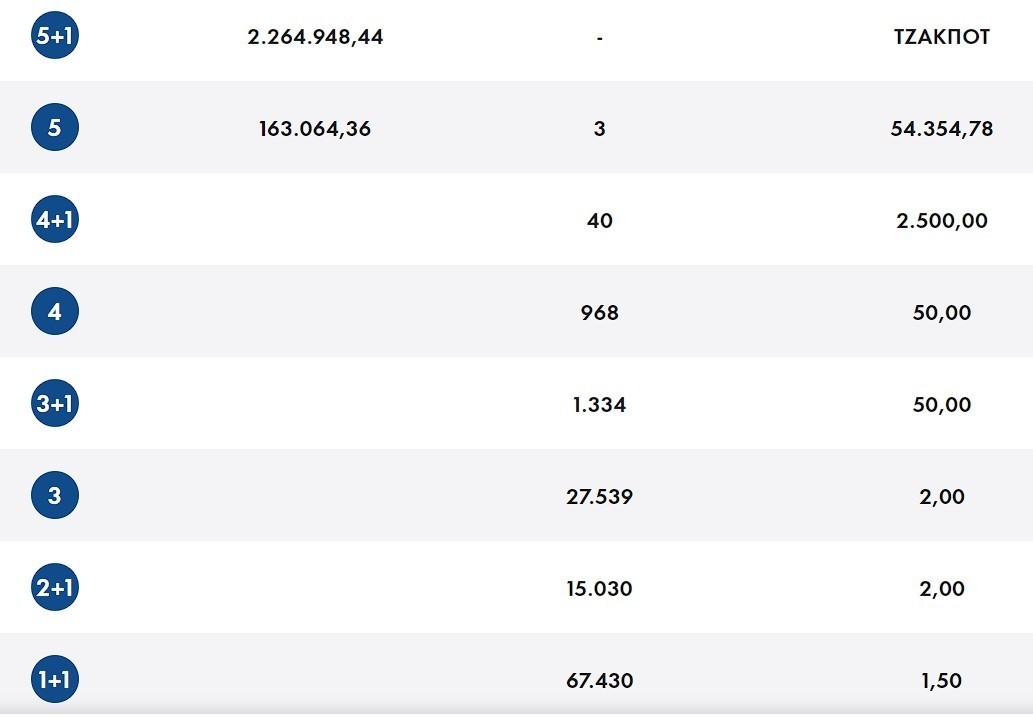Select the 3+1 category badge
Viewport: 1033px width, 719px height.
tap(54, 404)
